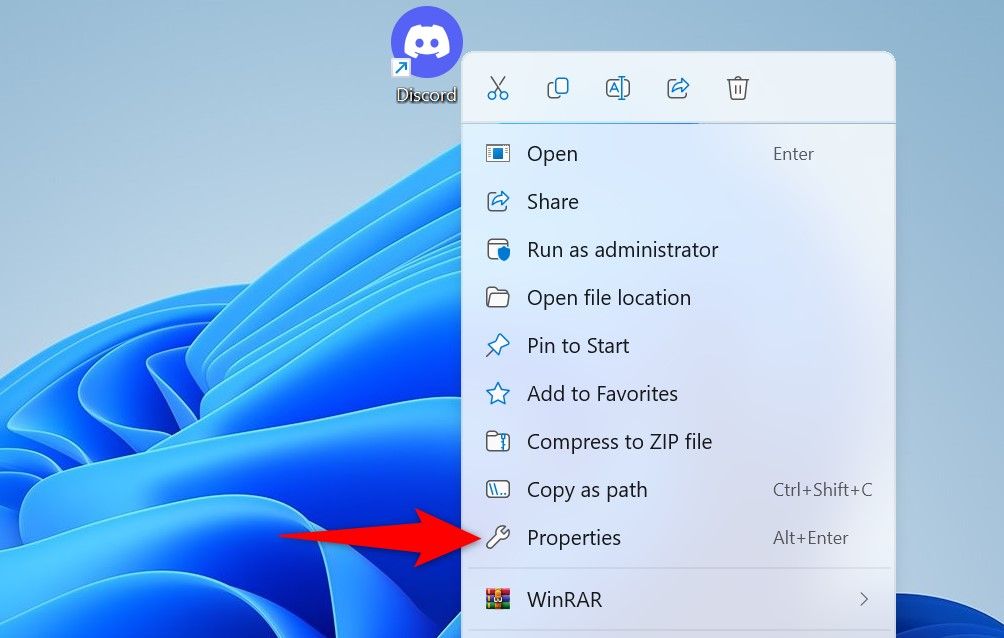The width and height of the screenshot is (1004, 638).
Task: Click the Copy icon at the menu top
Action: 557,88
